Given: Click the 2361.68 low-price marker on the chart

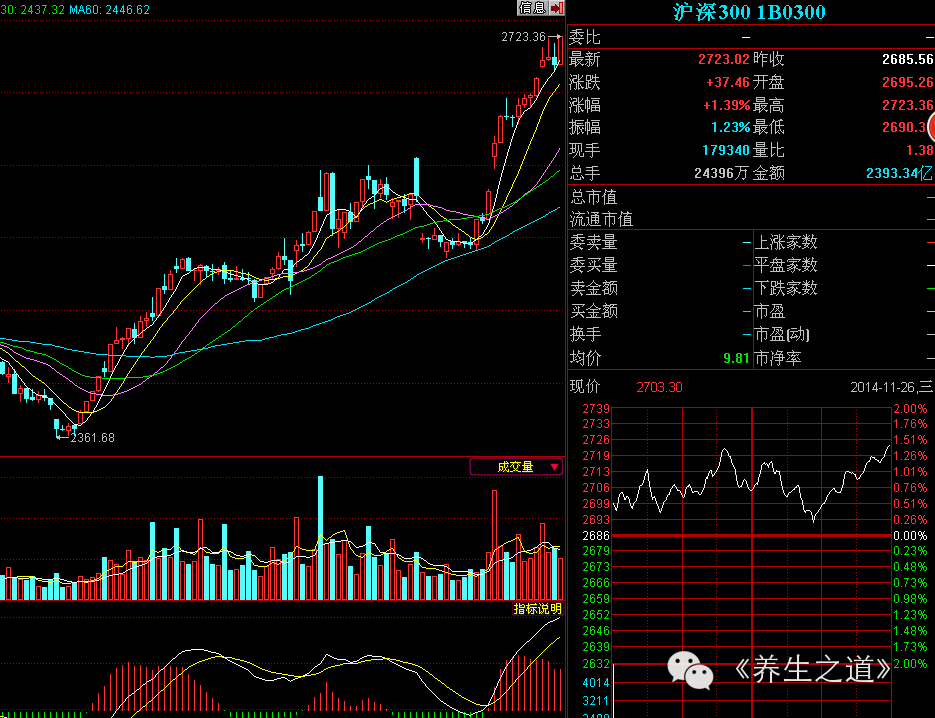Looking at the screenshot, I should point(92,438).
